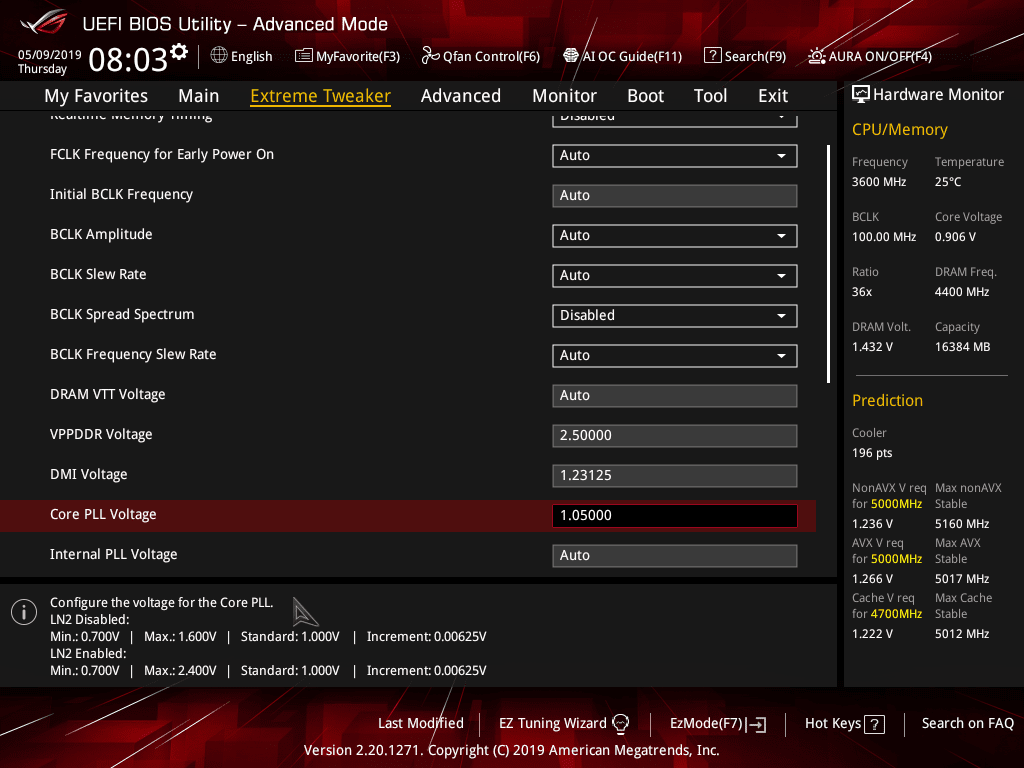Select the BCLK Spread Spectrum label
The height and width of the screenshot is (768, 1024).
[122, 314]
